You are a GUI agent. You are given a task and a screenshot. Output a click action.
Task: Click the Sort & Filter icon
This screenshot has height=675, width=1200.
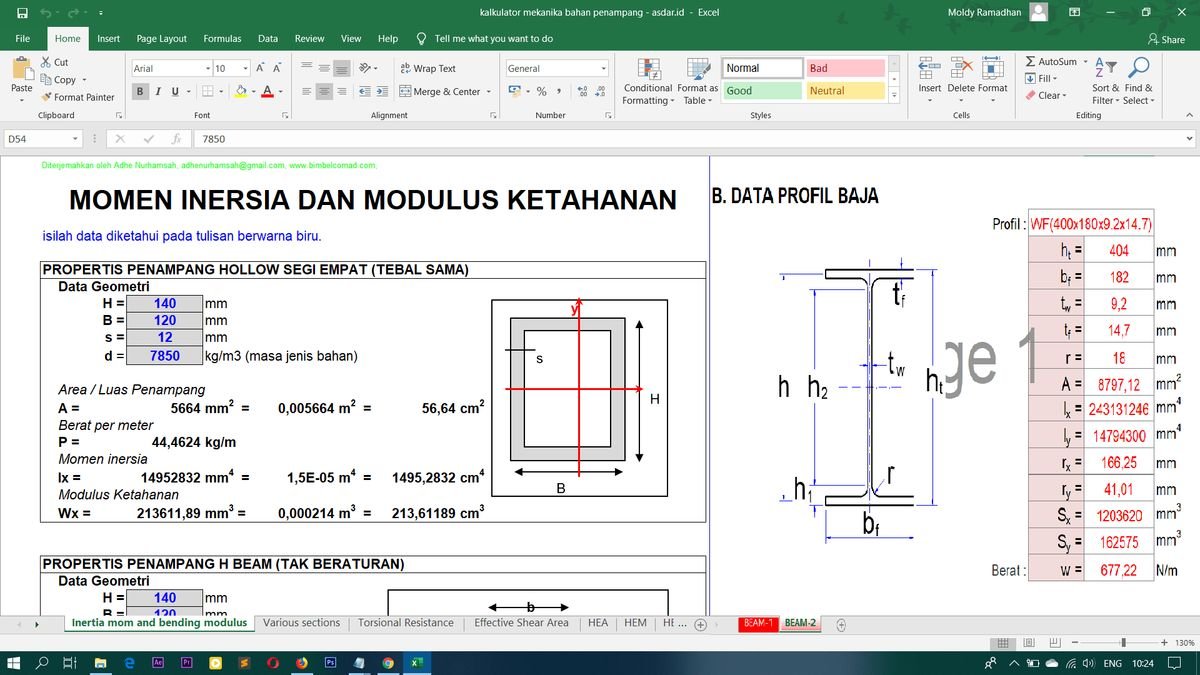pyautogui.click(x=1105, y=69)
